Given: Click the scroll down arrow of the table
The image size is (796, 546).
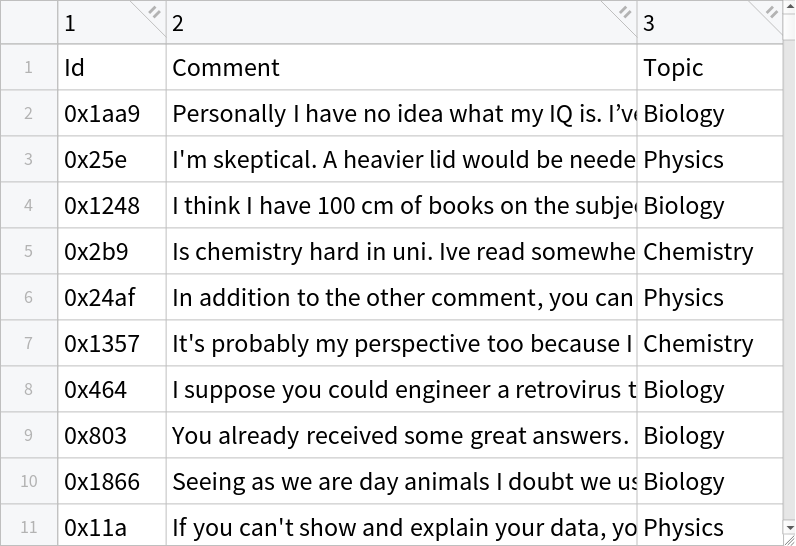Looking at the screenshot, I should tap(789, 525).
